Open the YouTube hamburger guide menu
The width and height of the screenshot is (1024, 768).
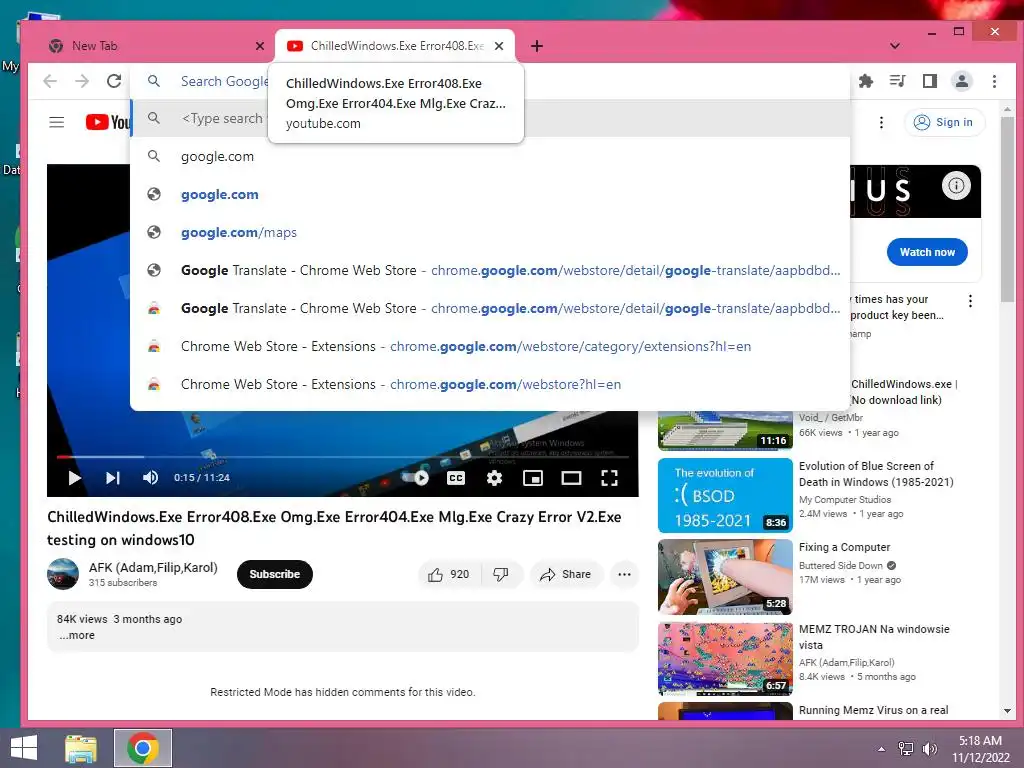pos(57,122)
